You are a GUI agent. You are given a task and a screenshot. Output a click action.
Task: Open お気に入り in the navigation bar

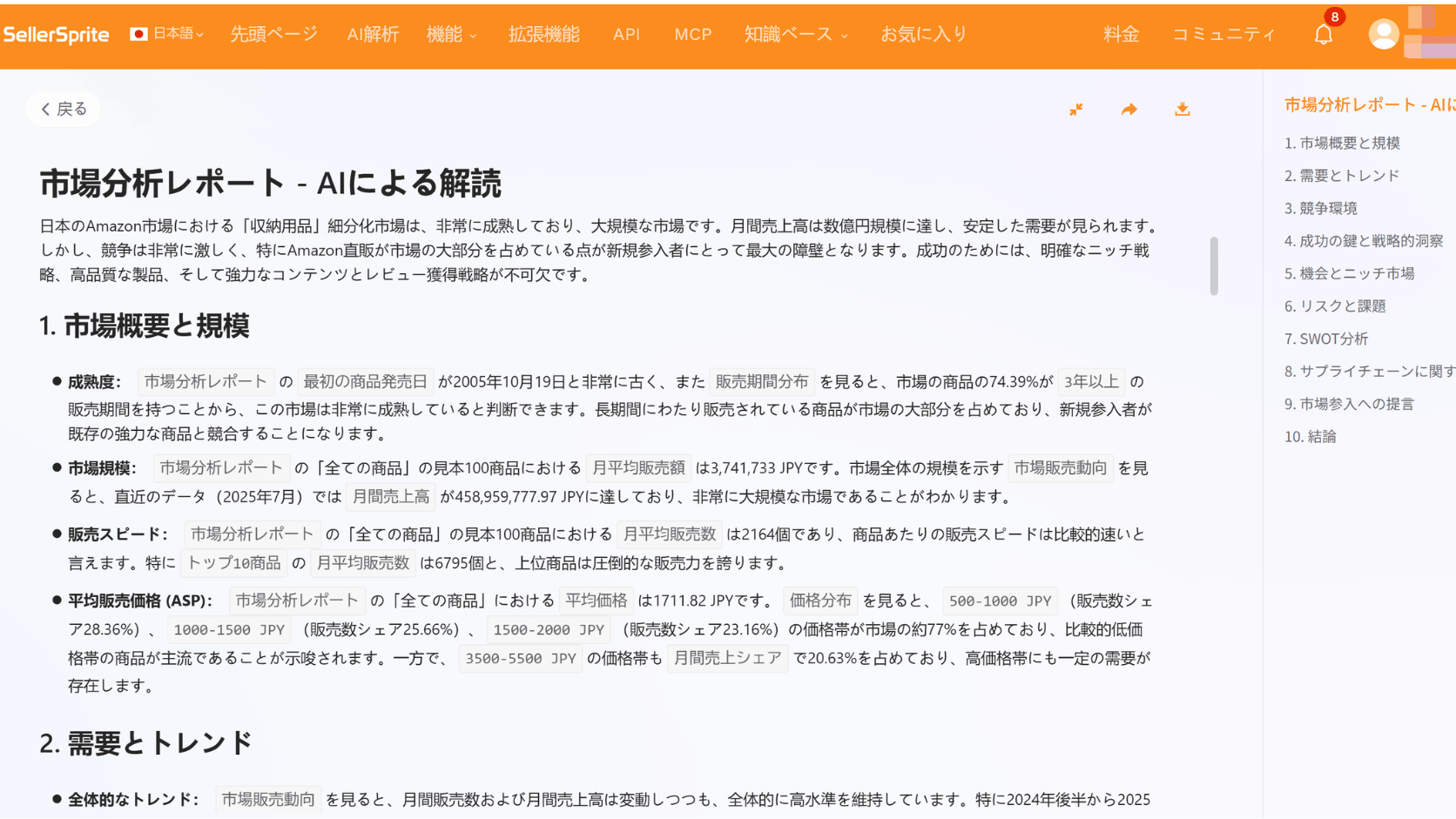tap(923, 34)
